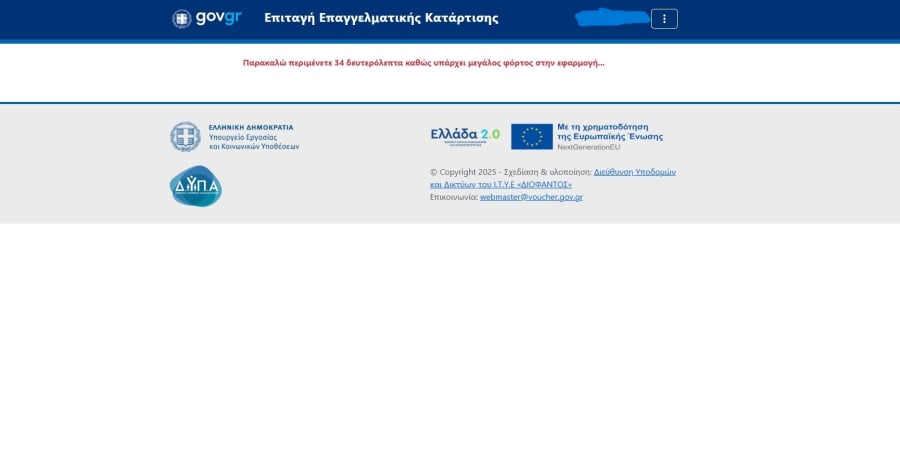Click the NextGenerationEU label
This screenshot has width=900, height=475.
(588, 147)
